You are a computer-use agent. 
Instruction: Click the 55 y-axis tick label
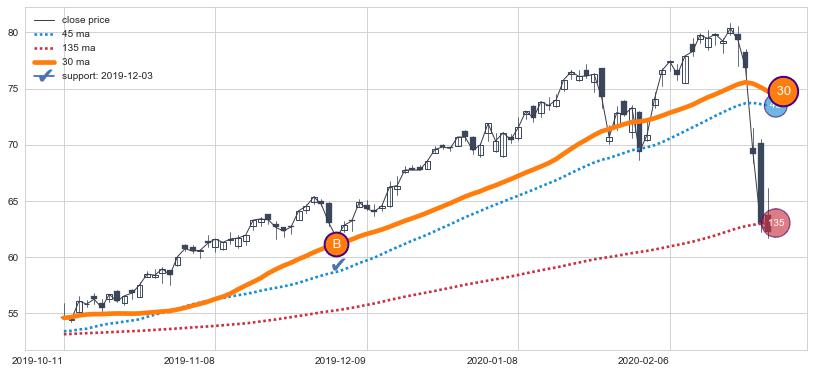click(13, 314)
